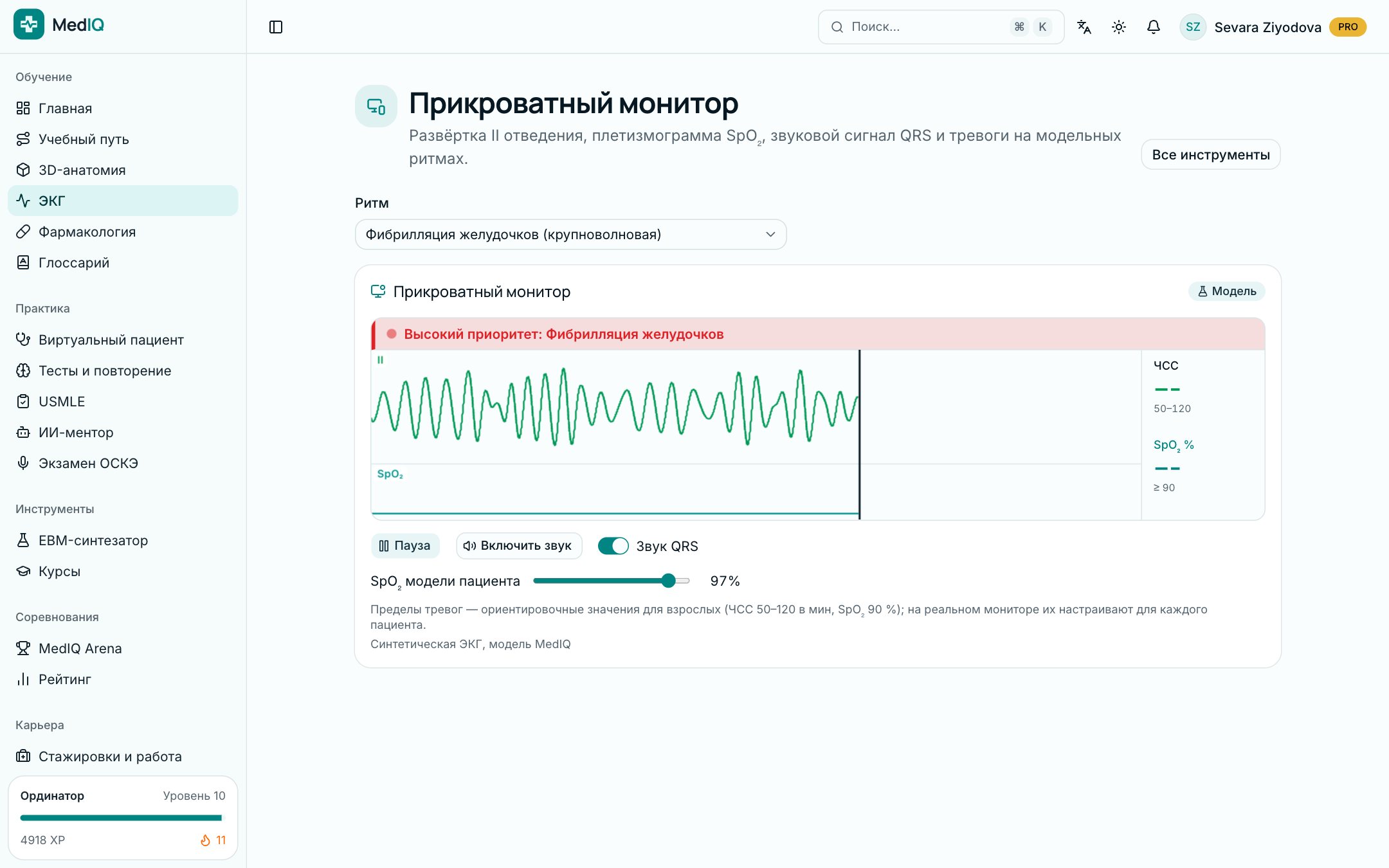
Task: Switch theme with the sun icon
Action: point(1119,27)
